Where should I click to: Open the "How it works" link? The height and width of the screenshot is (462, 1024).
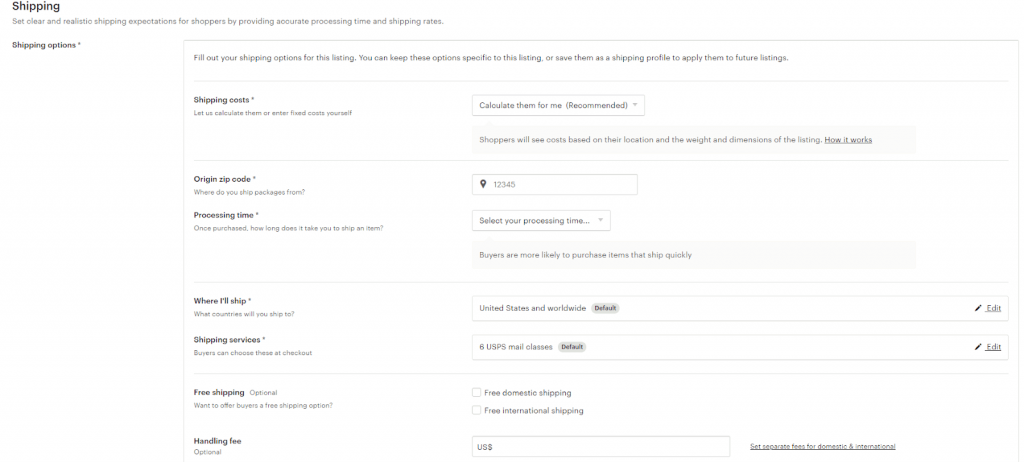click(848, 140)
